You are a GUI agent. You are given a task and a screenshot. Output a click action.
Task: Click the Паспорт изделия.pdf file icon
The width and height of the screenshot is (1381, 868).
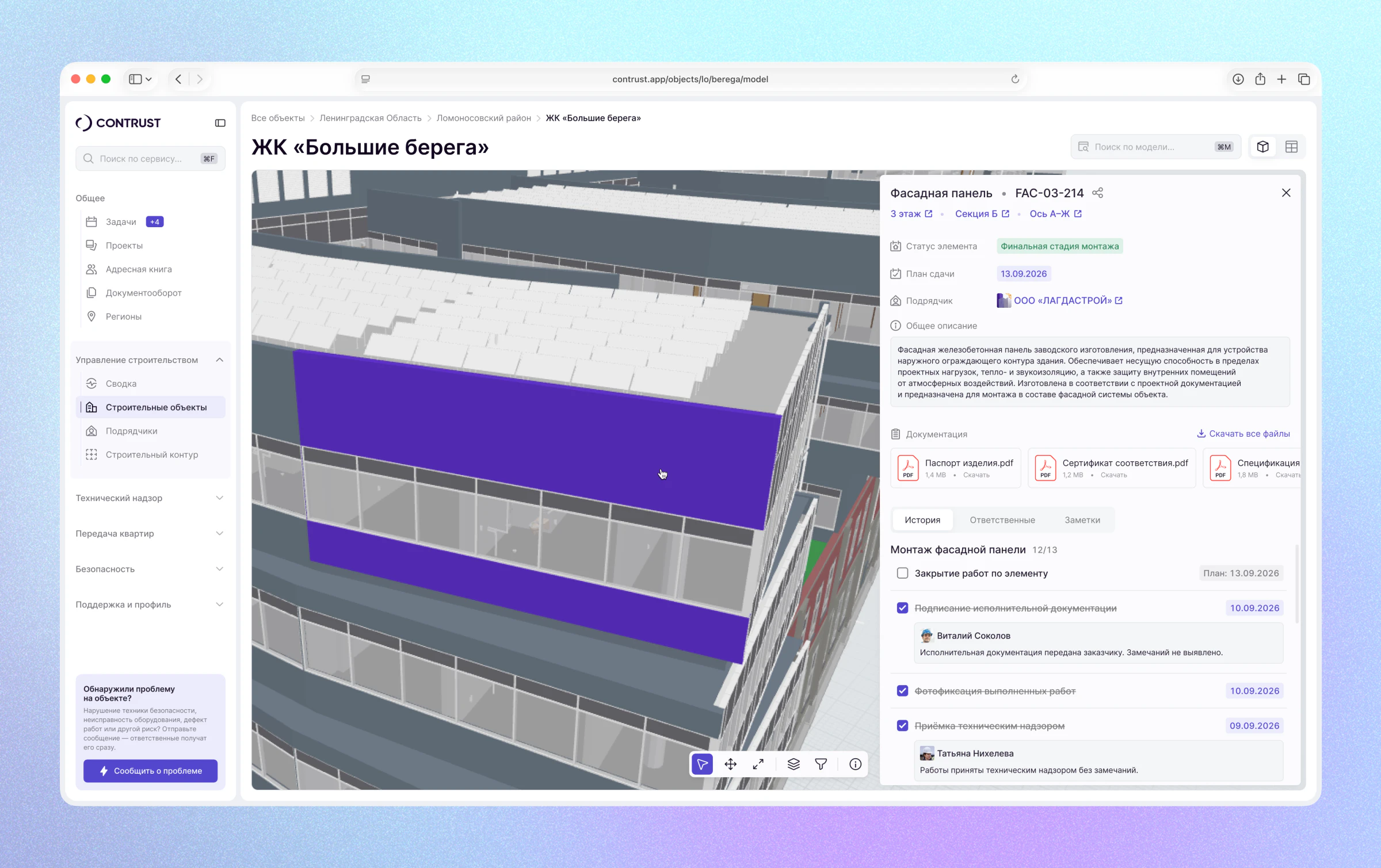[908, 468]
